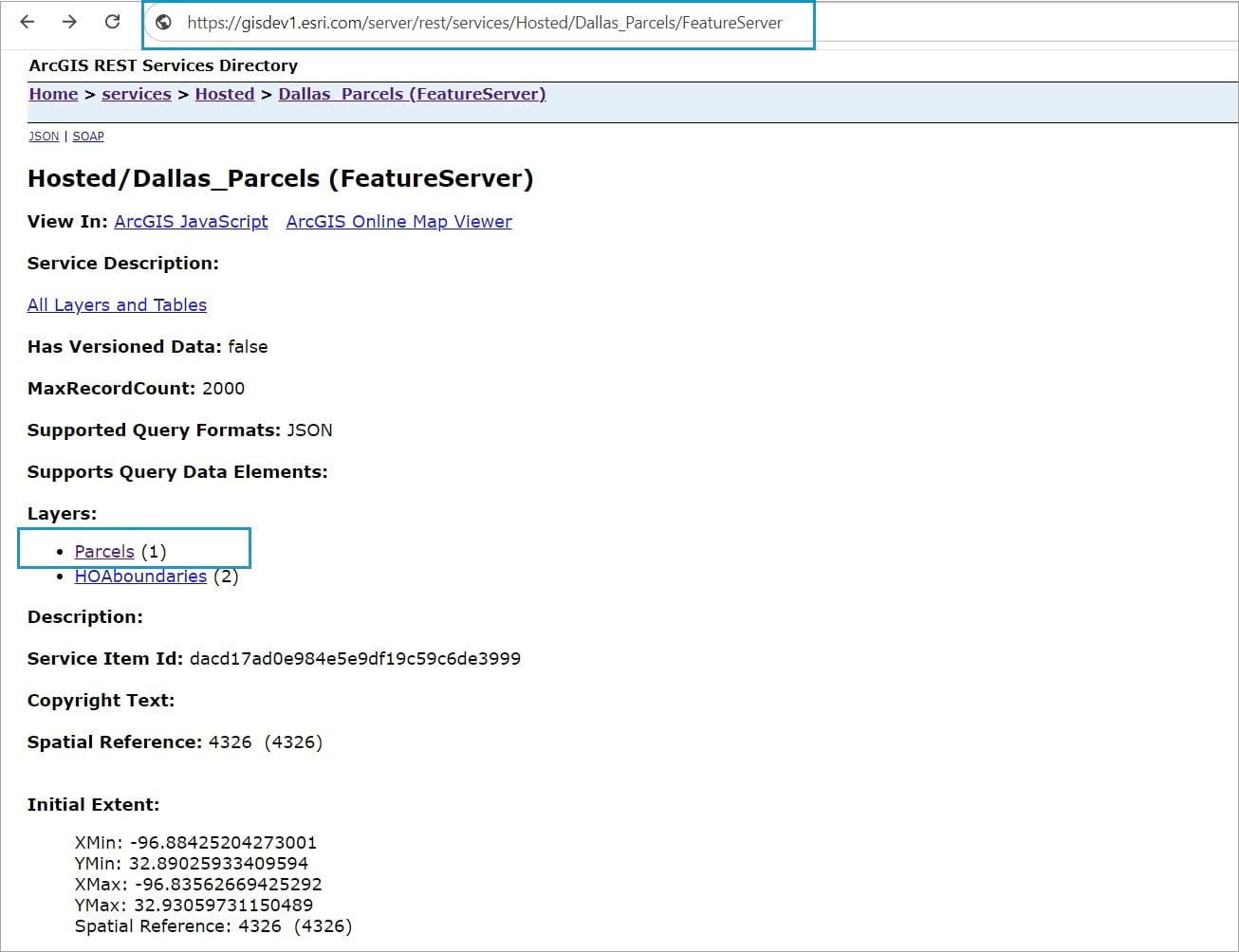Click the Hosted/Dallas_Parcels (FeatureServer) heading

tap(281, 178)
